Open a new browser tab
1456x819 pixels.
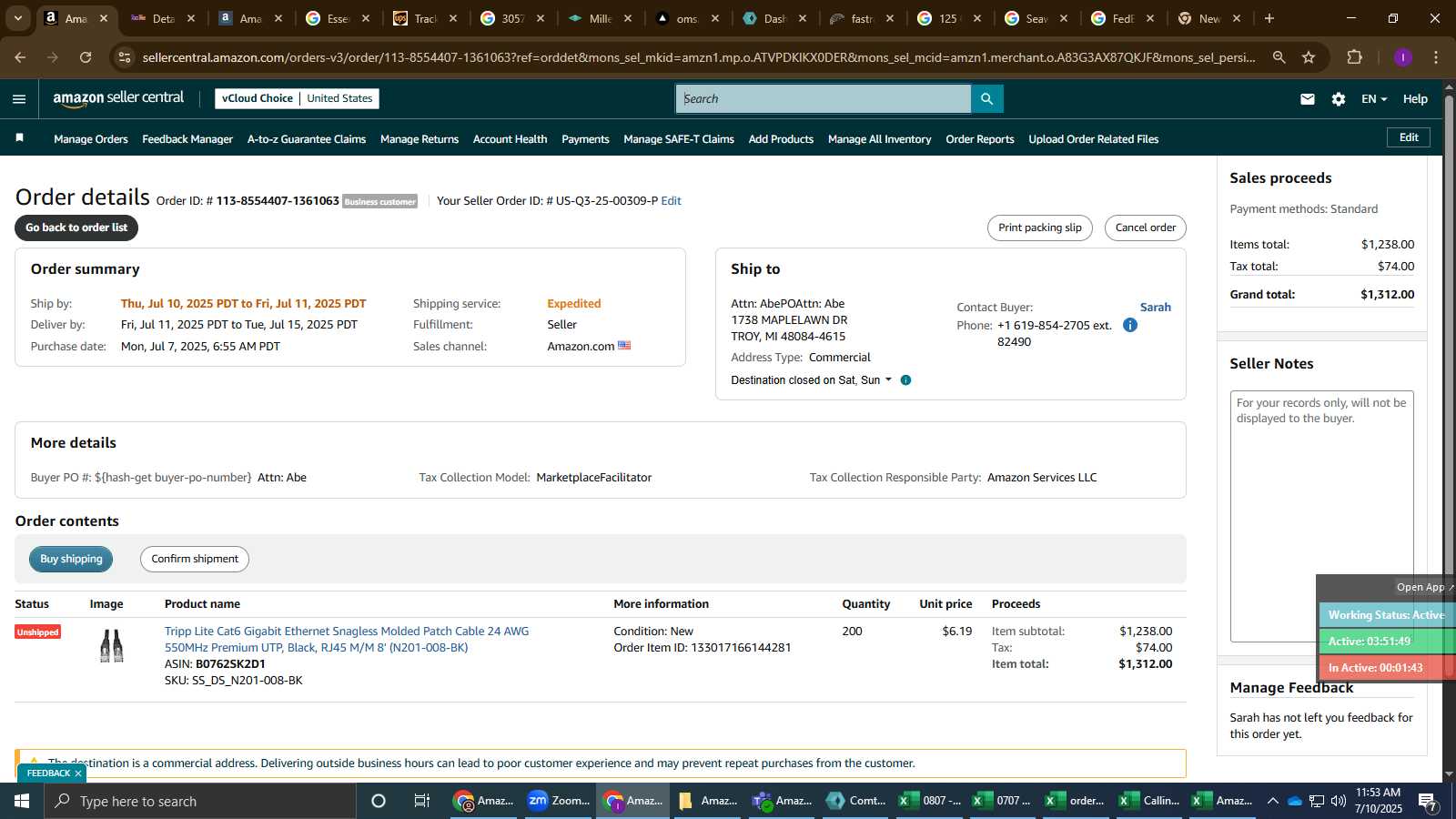(x=1269, y=18)
